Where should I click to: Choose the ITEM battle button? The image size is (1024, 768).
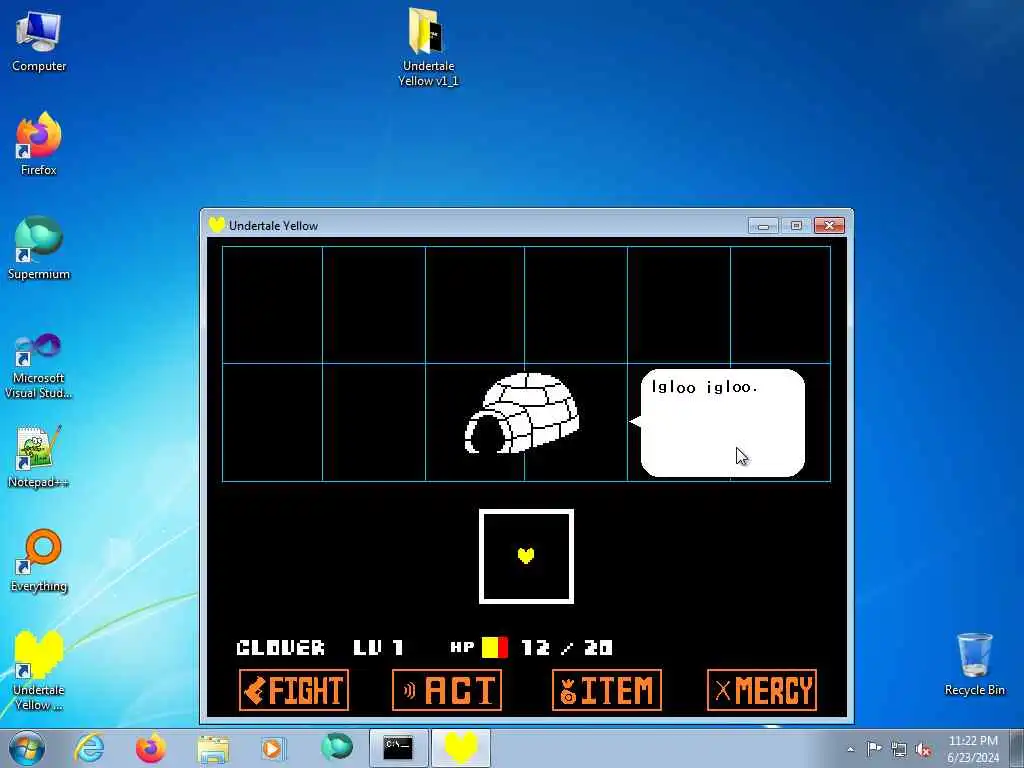pyautogui.click(x=607, y=690)
